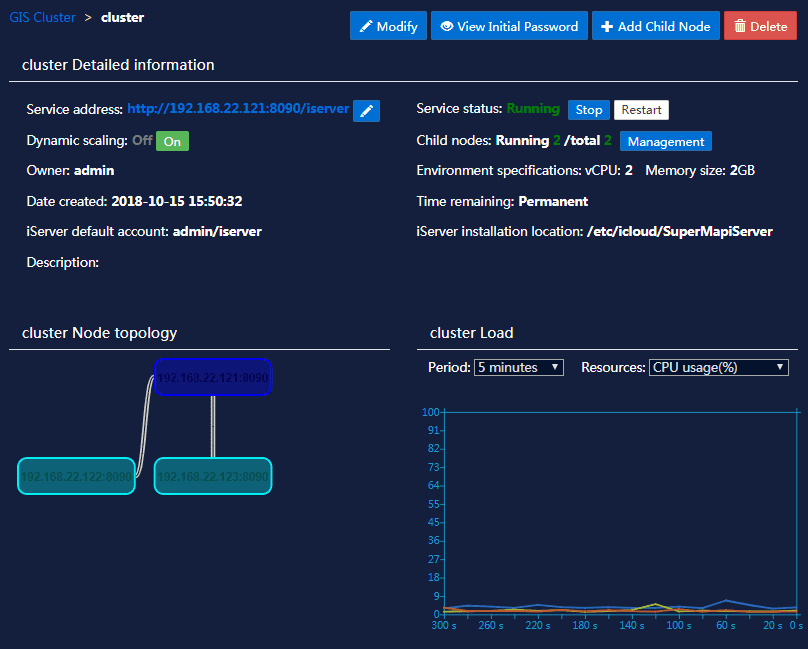Select child node 192.168.22.122:8090 in topology
Image resolution: width=808 pixels, height=649 pixels.
point(76,476)
